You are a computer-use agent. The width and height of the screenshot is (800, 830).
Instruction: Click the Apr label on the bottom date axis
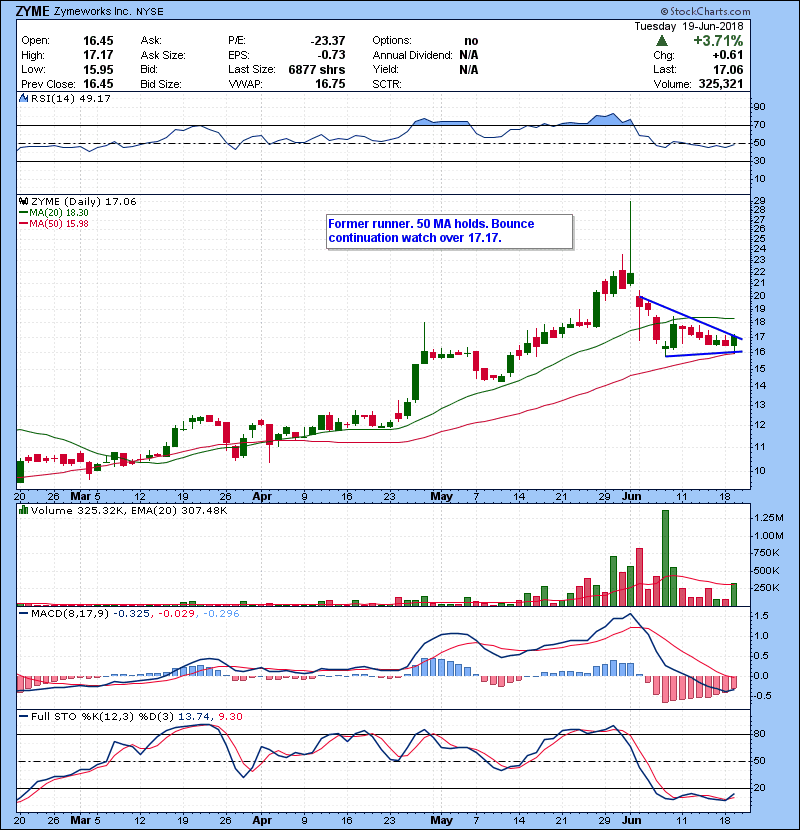point(262,820)
